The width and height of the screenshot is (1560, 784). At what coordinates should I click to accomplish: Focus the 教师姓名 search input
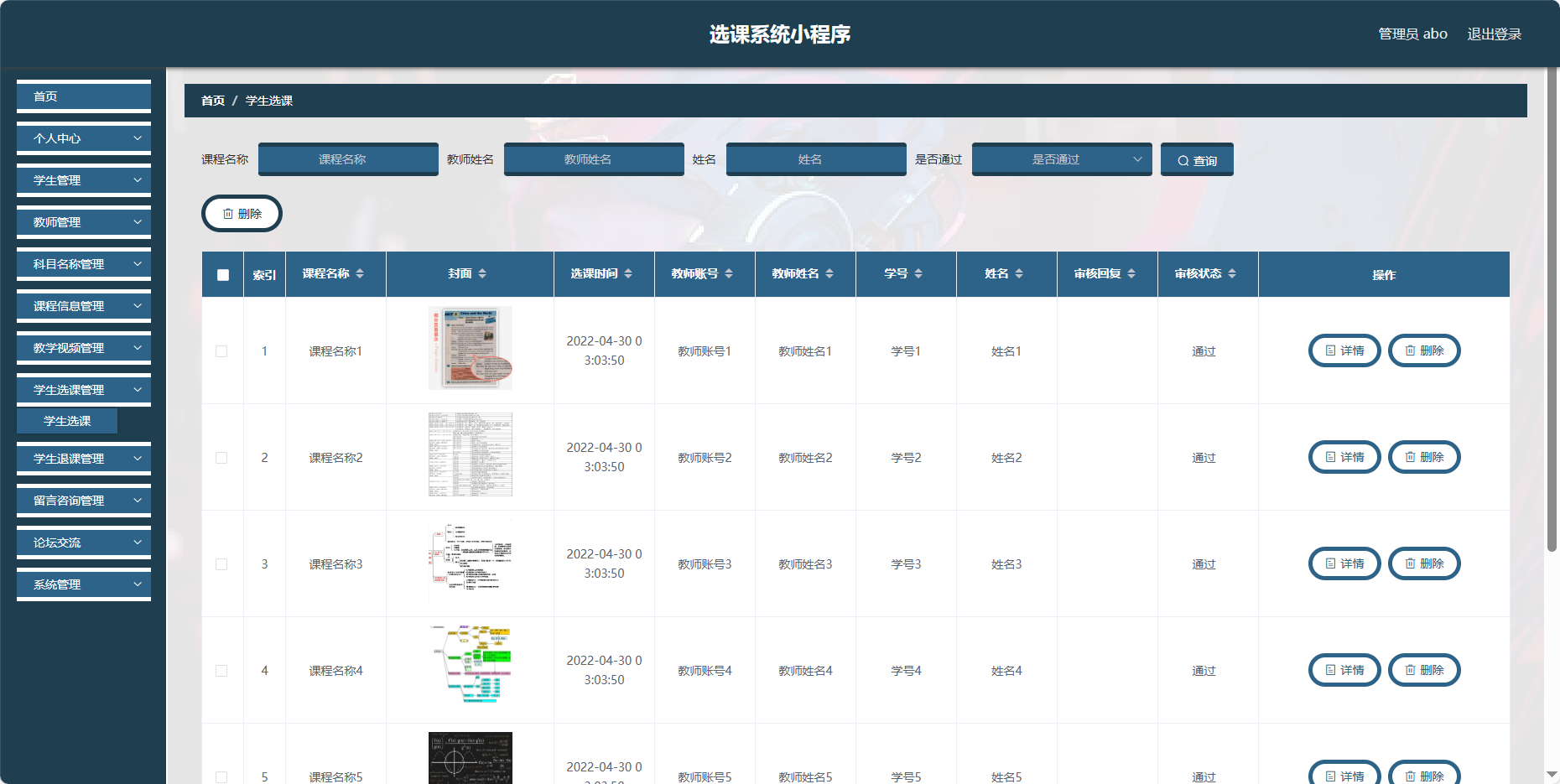pos(594,159)
